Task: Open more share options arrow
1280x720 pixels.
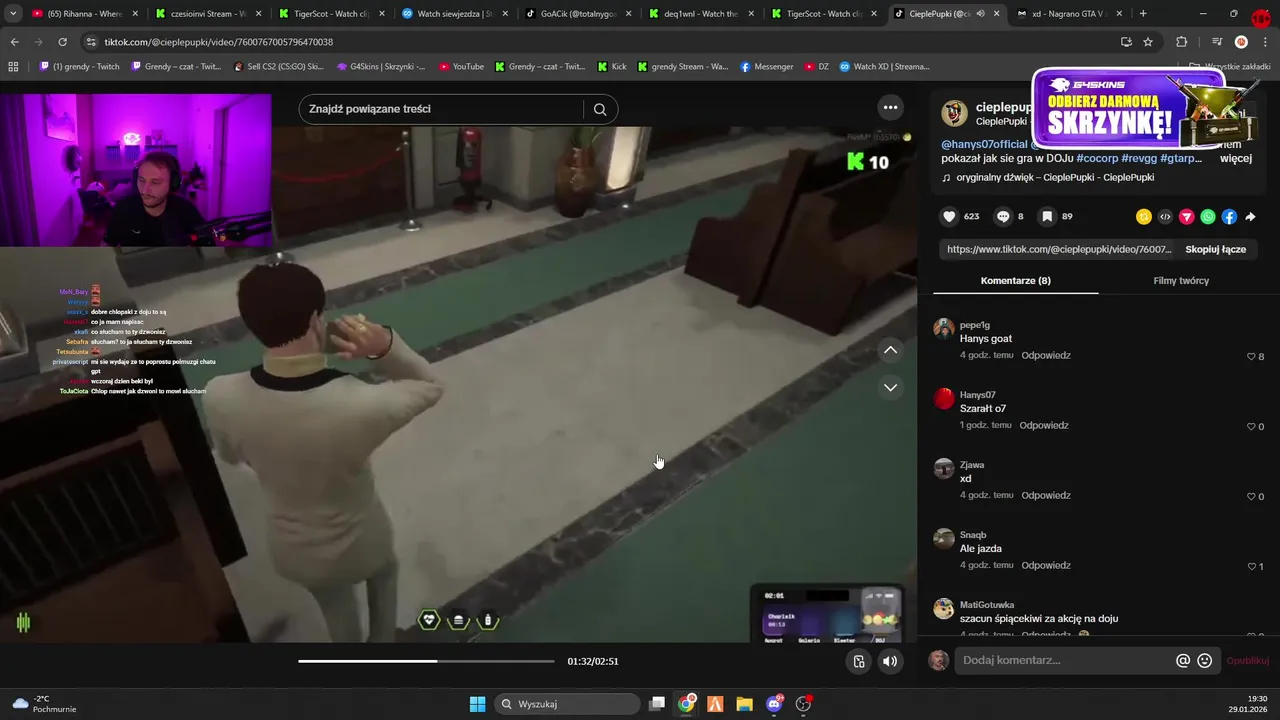Action: point(1250,217)
